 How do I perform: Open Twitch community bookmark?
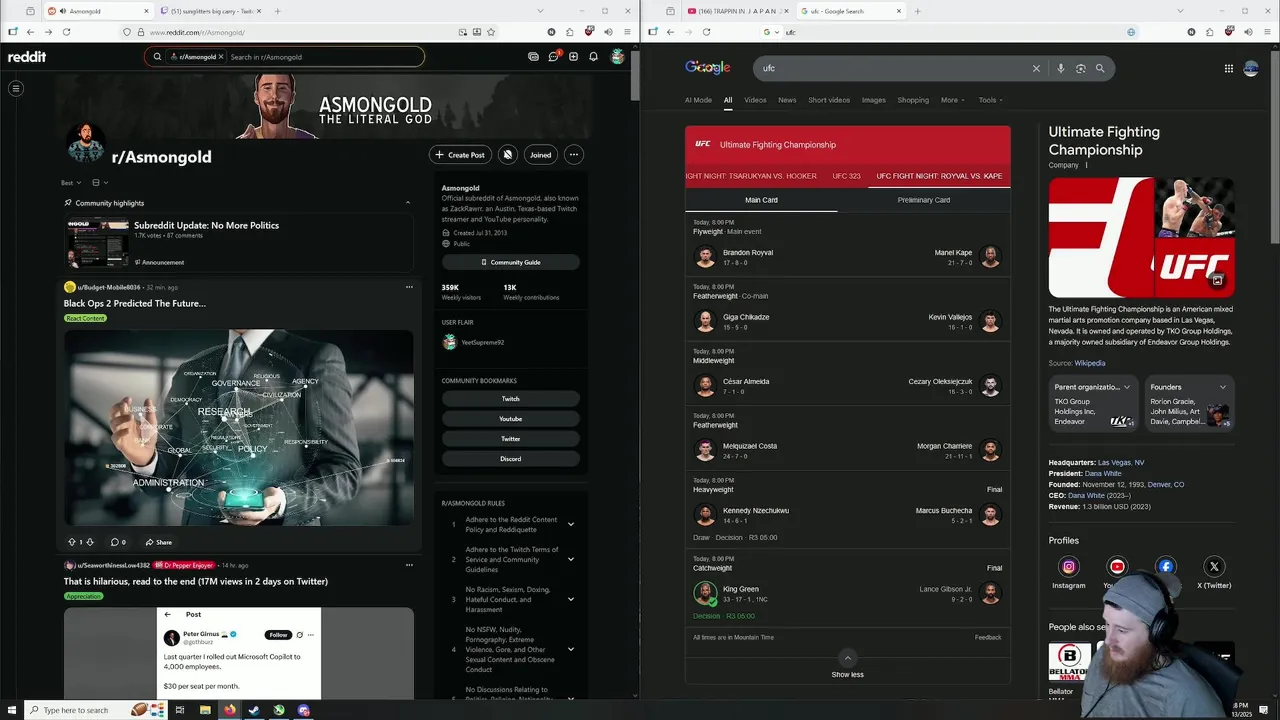point(511,399)
